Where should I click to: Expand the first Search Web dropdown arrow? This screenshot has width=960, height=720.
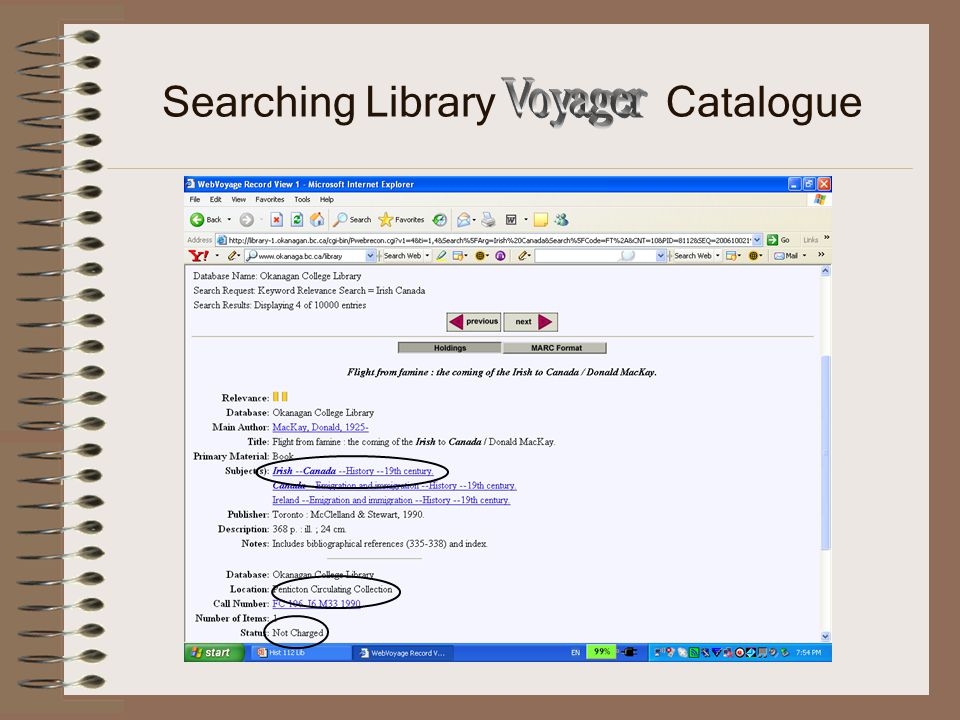click(427, 256)
